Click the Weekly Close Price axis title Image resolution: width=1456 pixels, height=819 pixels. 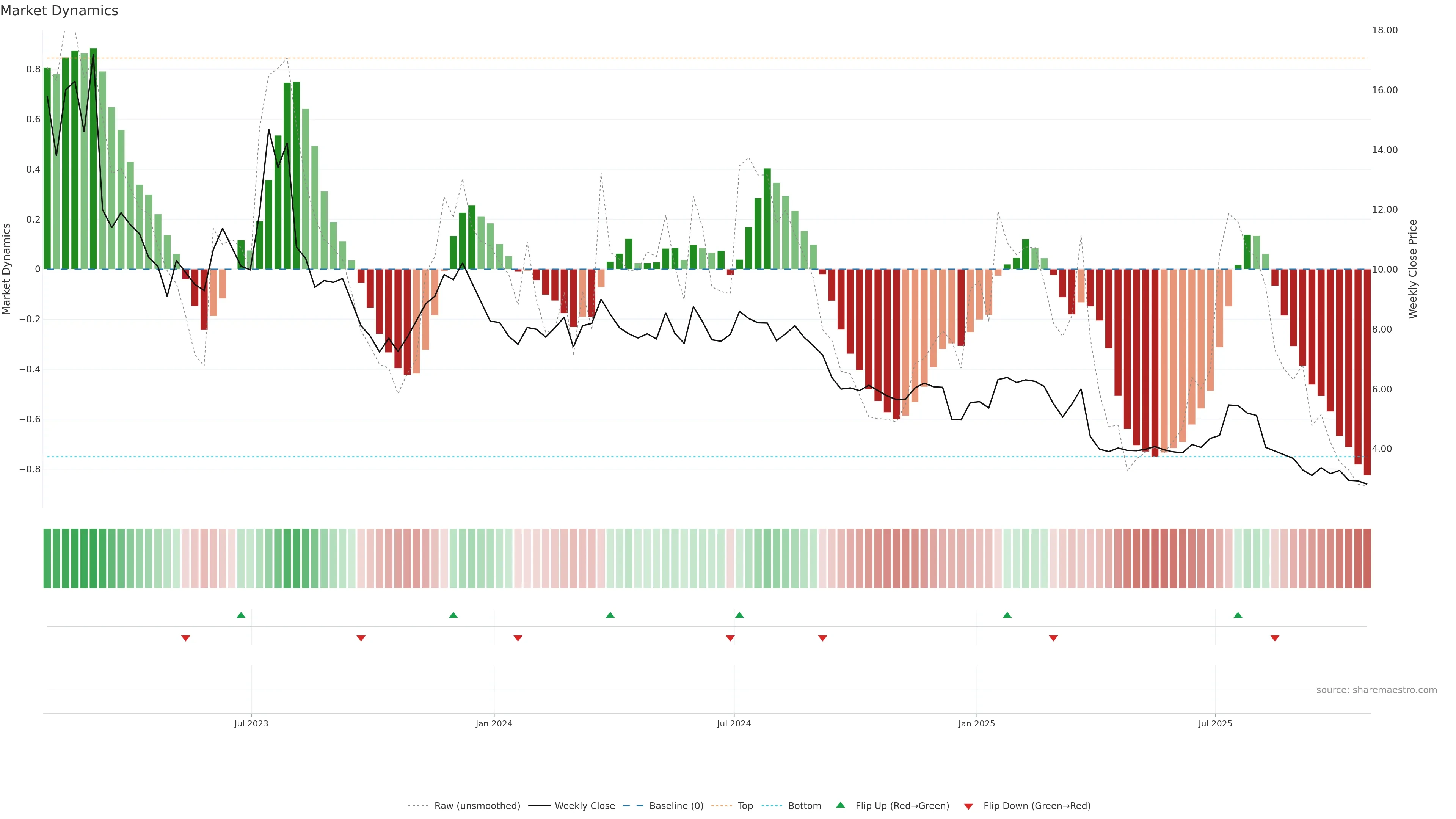(1413, 269)
